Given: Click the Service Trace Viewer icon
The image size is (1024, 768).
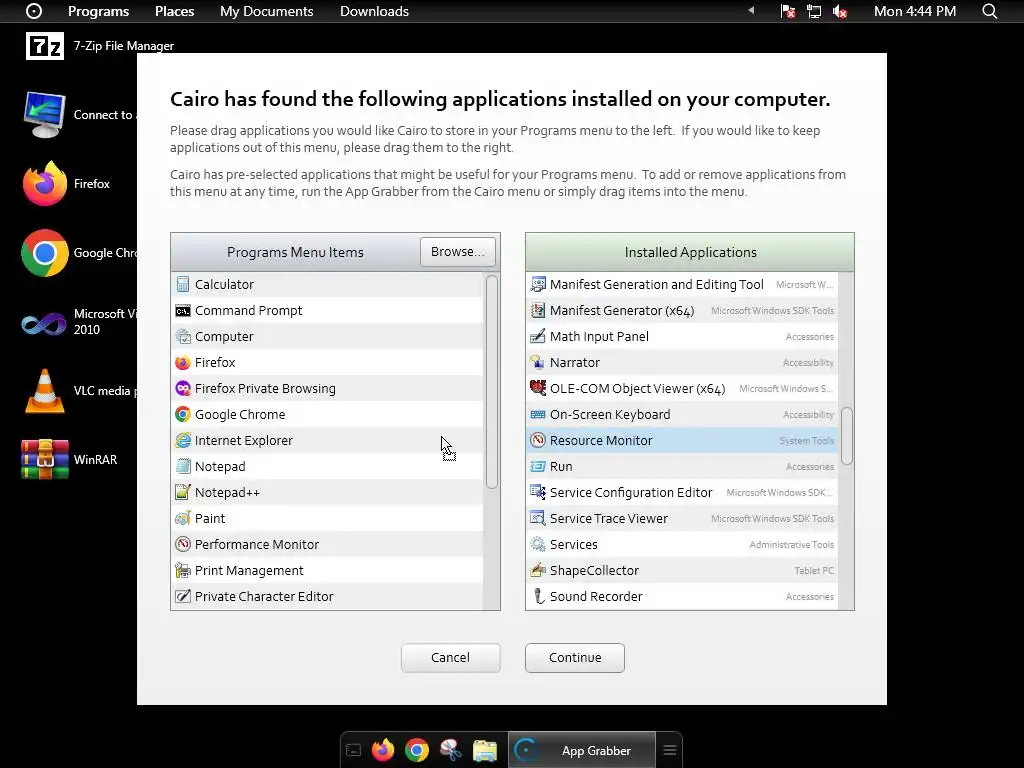Looking at the screenshot, I should click(x=537, y=519).
